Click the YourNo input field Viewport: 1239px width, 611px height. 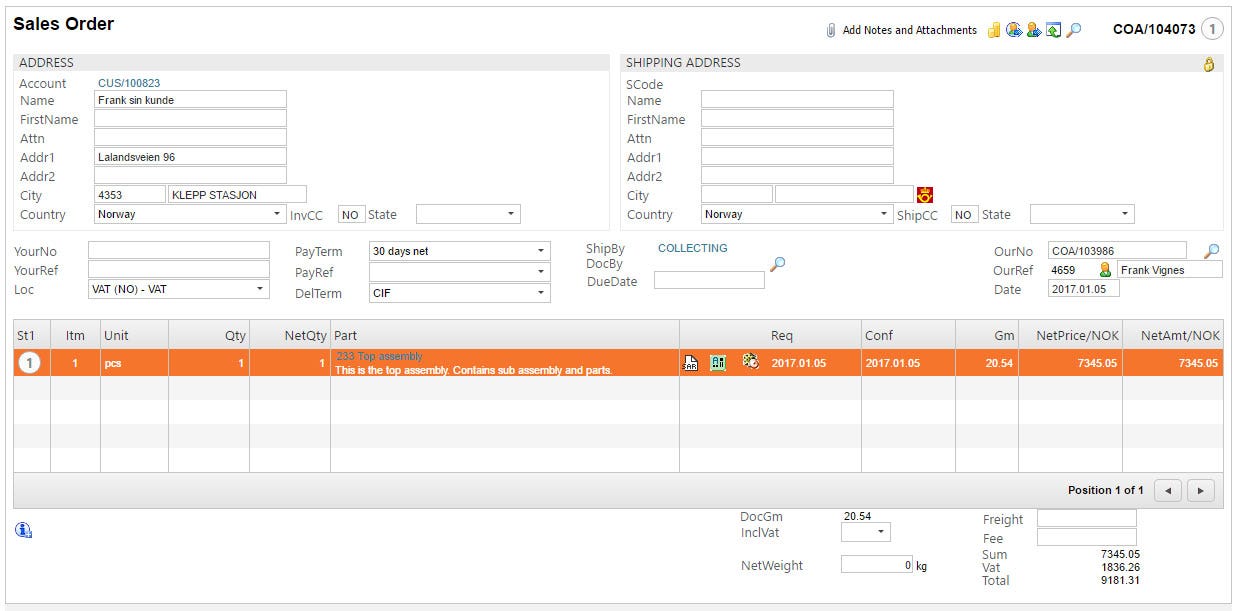[179, 250]
